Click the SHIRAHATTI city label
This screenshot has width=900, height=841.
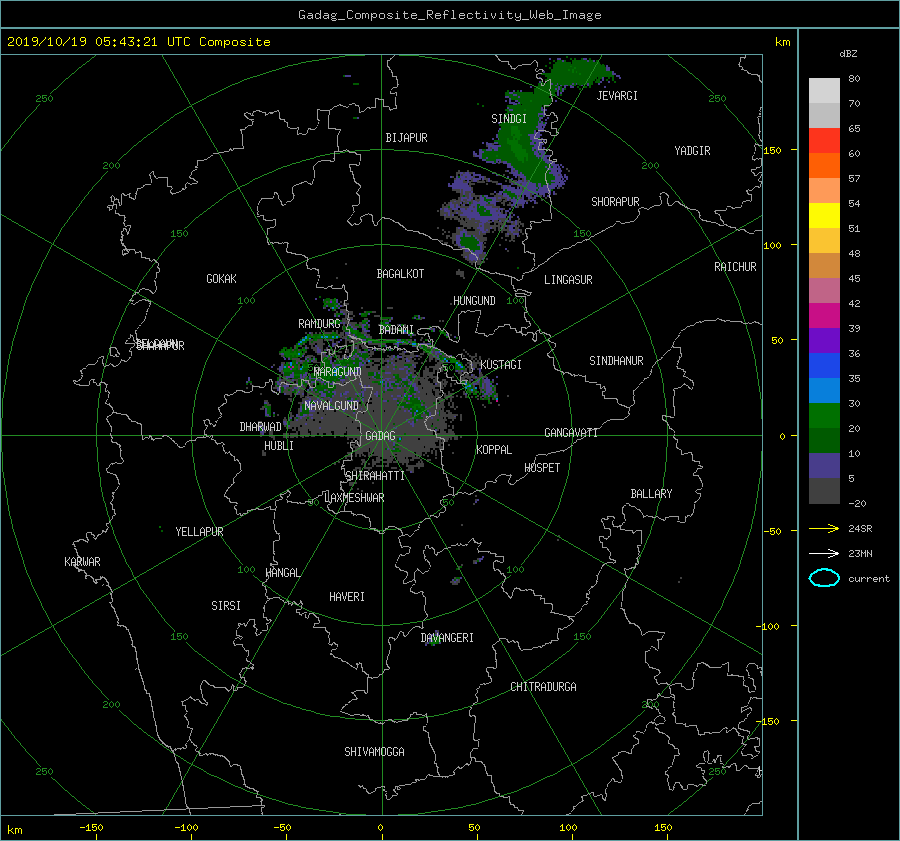(375, 476)
